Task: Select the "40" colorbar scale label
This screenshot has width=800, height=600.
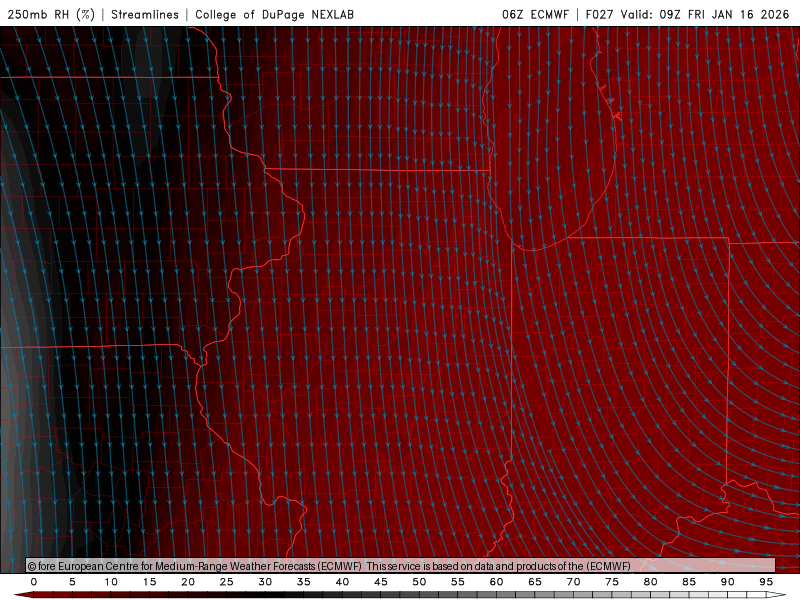Action: [342, 582]
